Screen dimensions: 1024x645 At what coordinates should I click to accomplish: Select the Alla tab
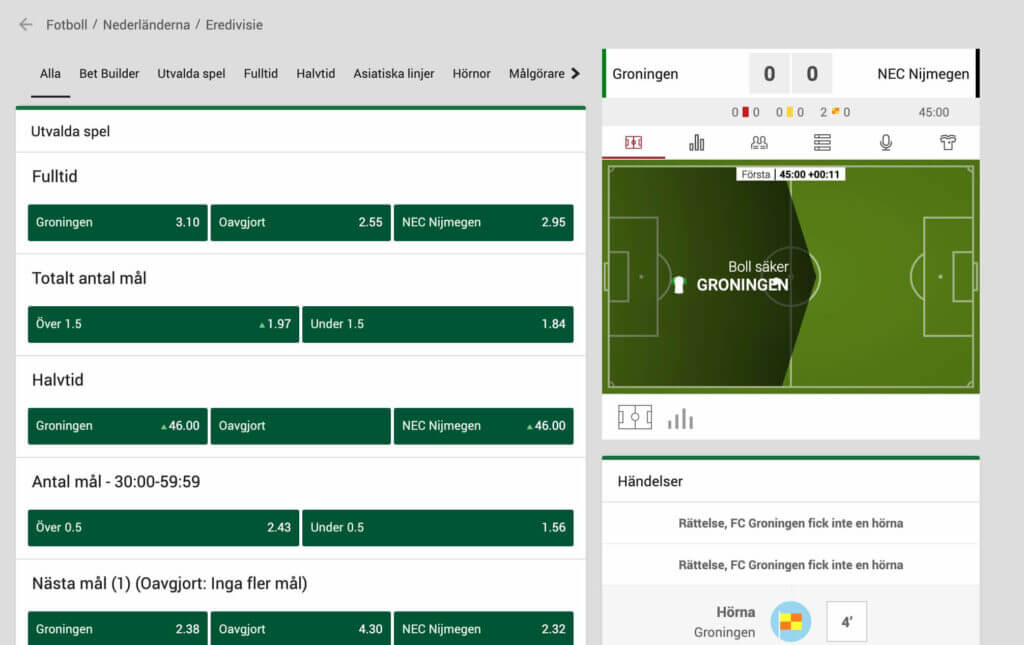pyautogui.click(x=50, y=74)
